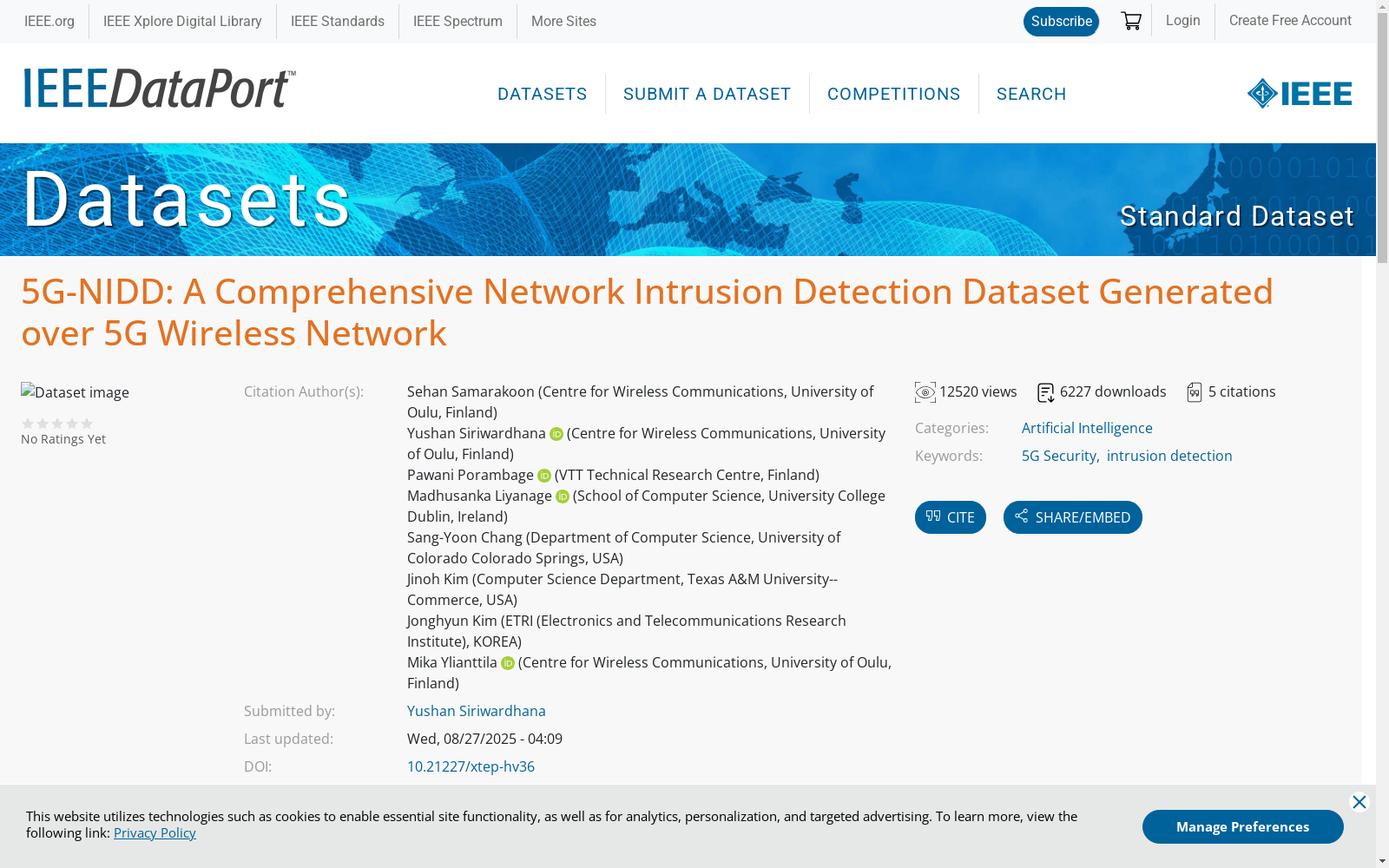Go to COMPETITIONS page
Viewport: 1389px width, 868px height.
point(894,94)
